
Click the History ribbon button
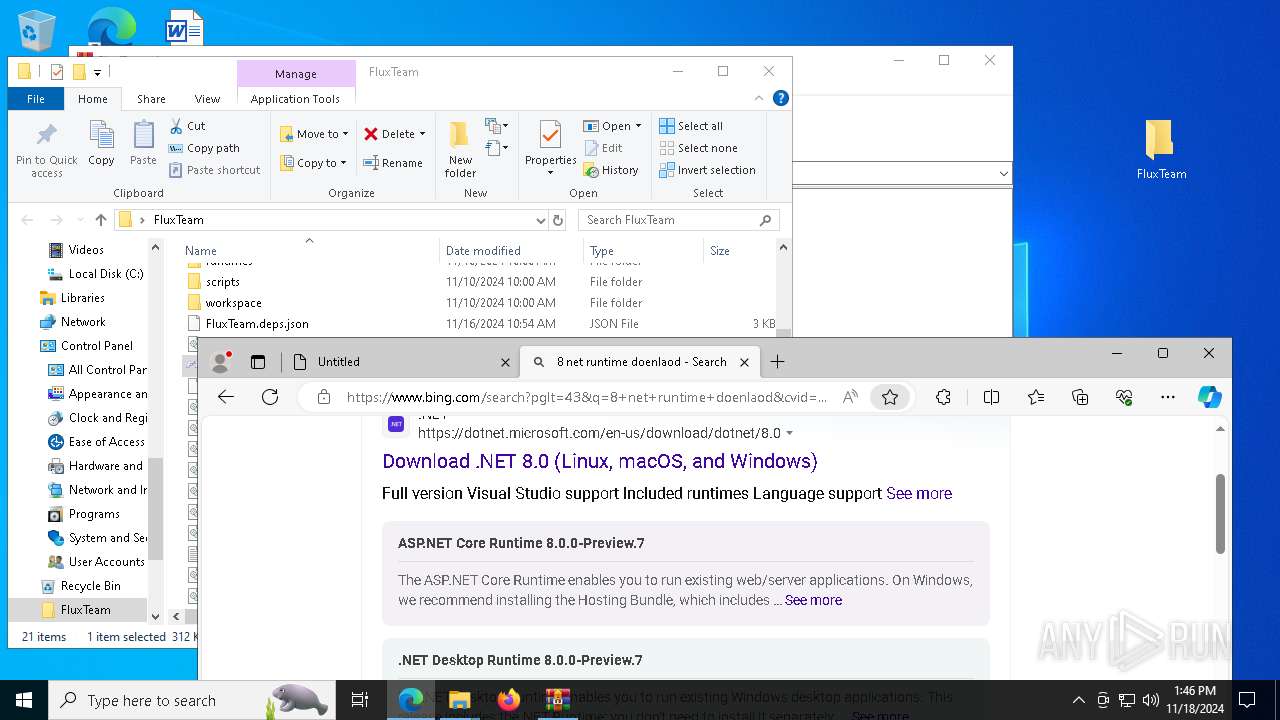pos(611,170)
